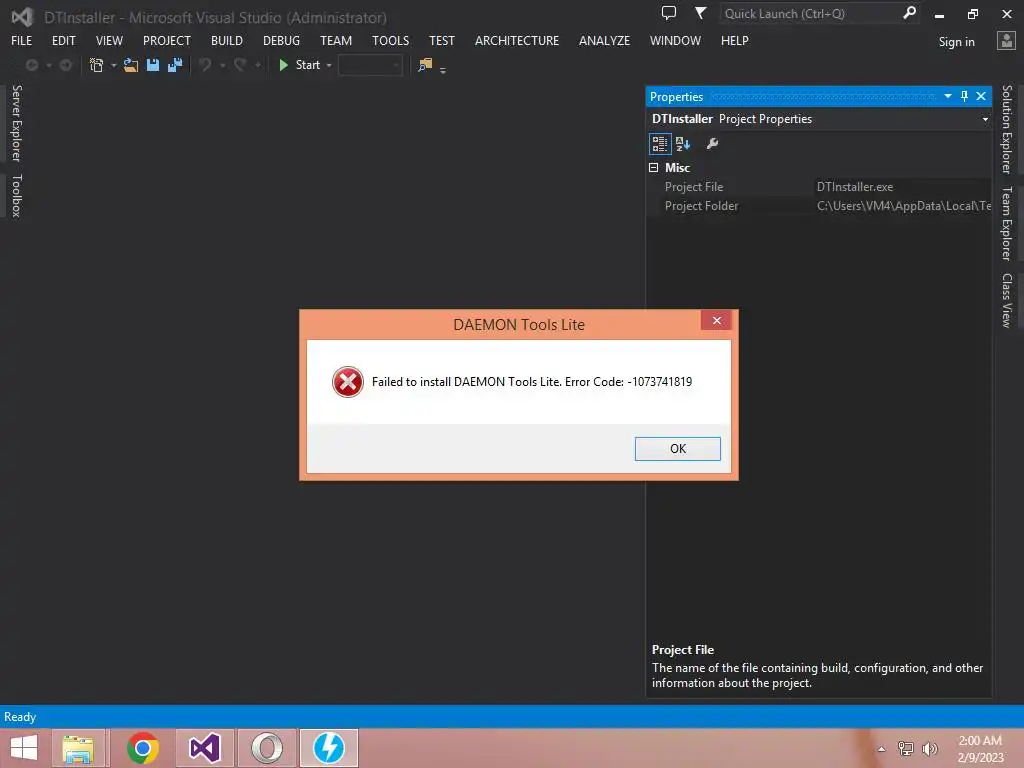This screenshot has height=768, width=1024.
Task: Click the account avatar icon beside Sign in
Action: pos(1006,40)
